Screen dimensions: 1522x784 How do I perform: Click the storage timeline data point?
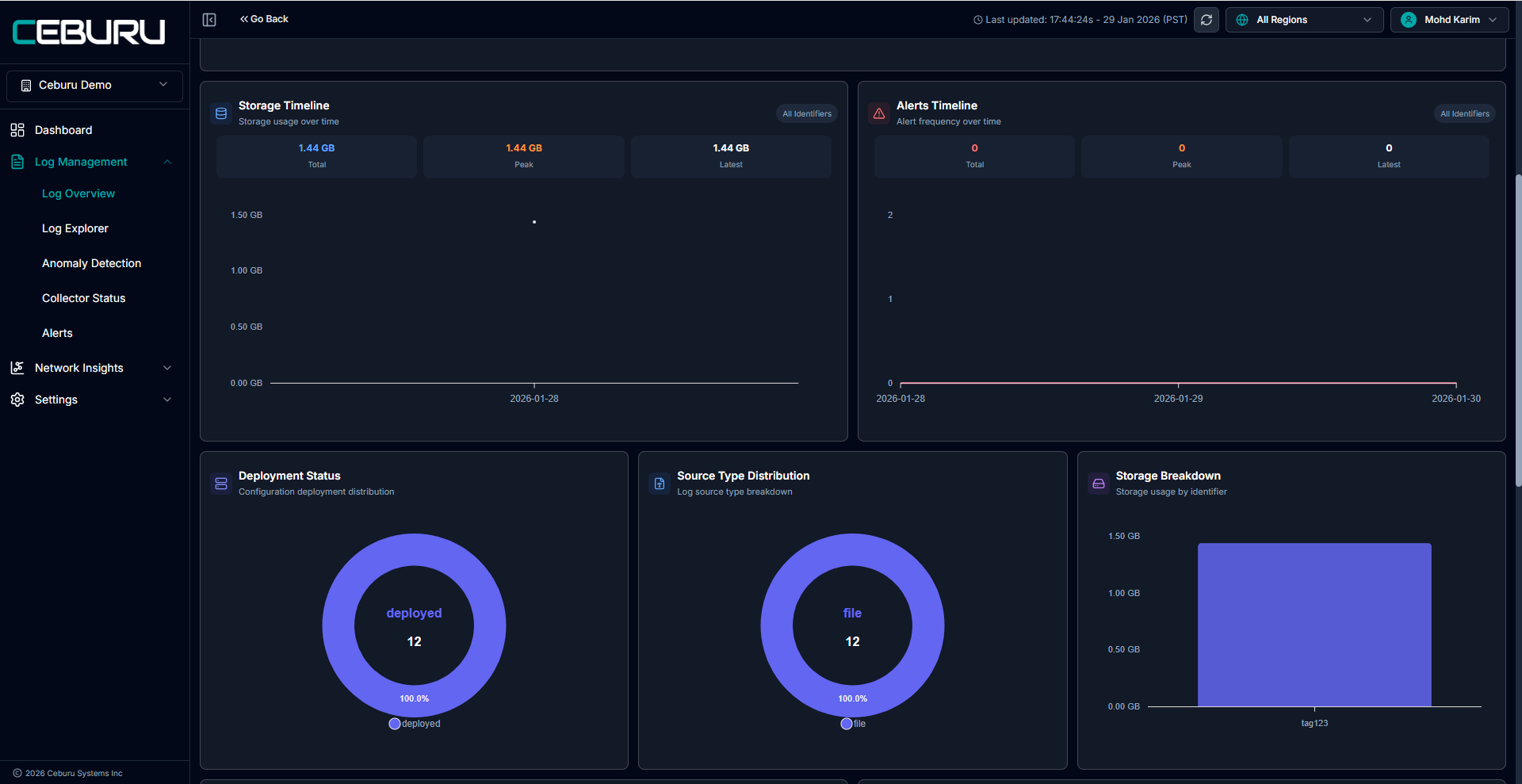pos(534,222)
